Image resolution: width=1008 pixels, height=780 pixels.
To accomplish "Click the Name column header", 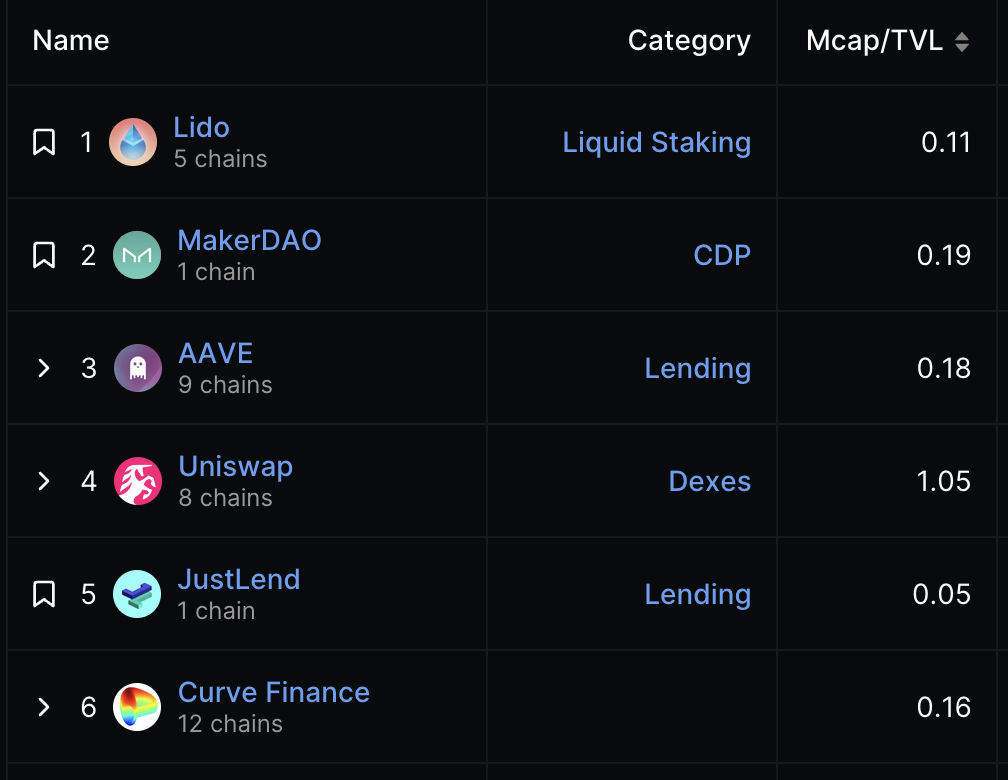I will 71,41.
